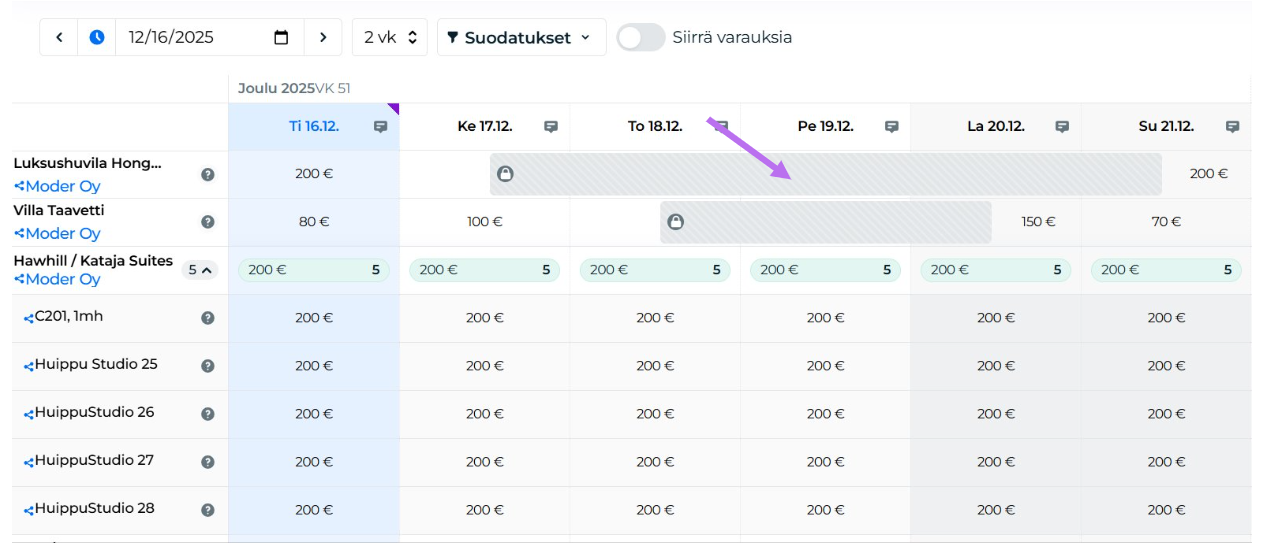
Task: Click Hawhill green availability pill for Ti 16.12.
Action: (314, 270)
